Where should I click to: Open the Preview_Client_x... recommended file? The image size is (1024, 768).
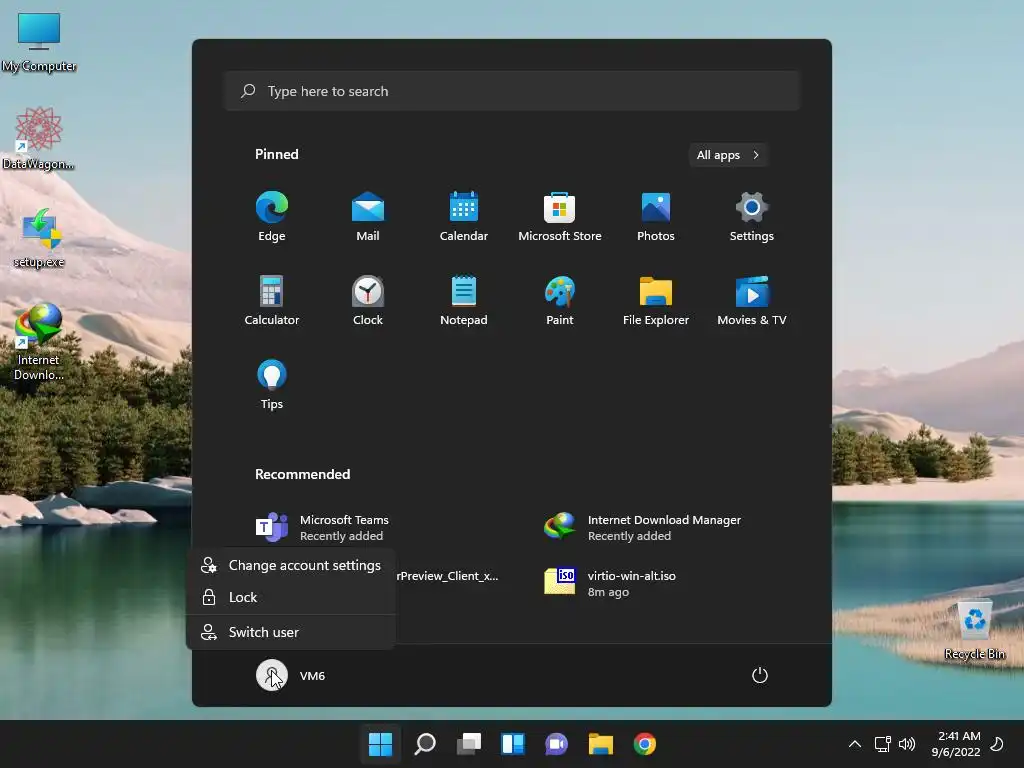[447, 576]
